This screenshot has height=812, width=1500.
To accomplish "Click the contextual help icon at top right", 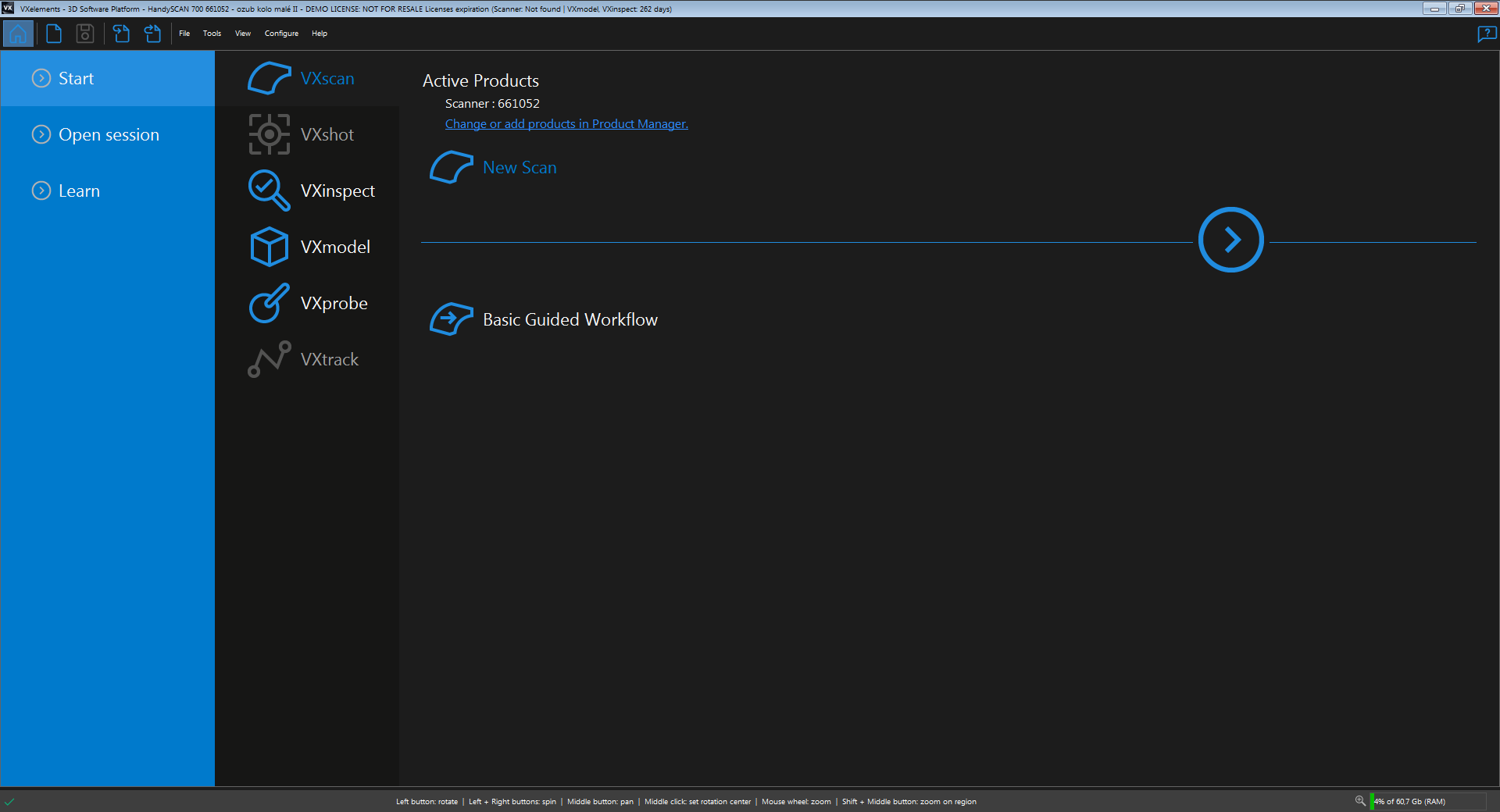I will [1486, 34].
